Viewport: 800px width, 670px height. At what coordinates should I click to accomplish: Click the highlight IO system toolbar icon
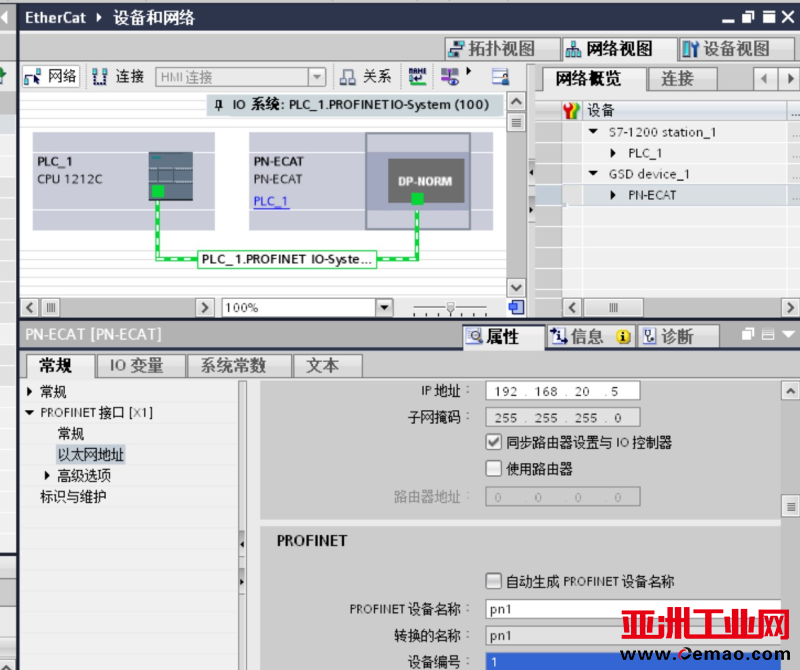click(449, 77)
